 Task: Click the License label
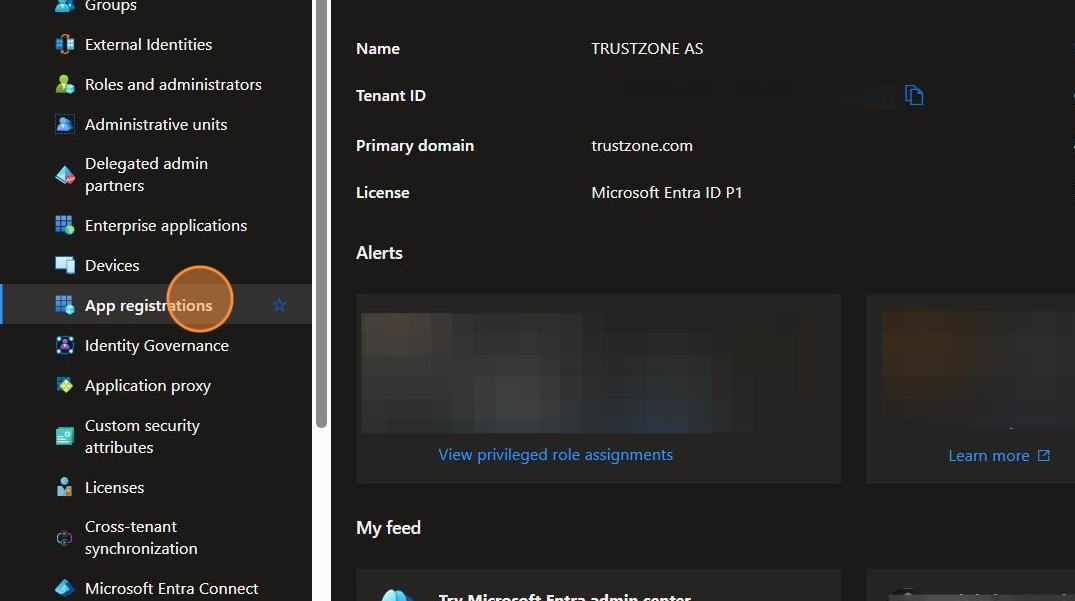tap(383, 193)
